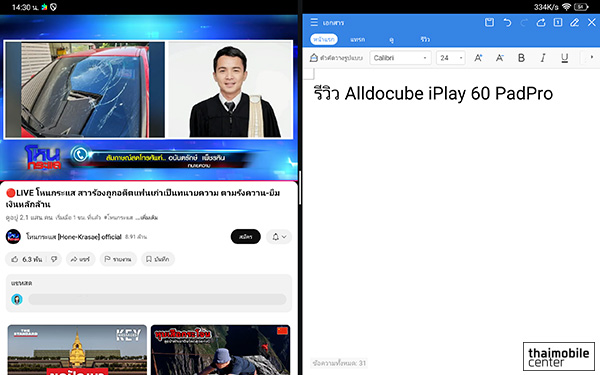Switch to the แทรก tab
Screen dimensions: 600x375
[x=357, y=39]
